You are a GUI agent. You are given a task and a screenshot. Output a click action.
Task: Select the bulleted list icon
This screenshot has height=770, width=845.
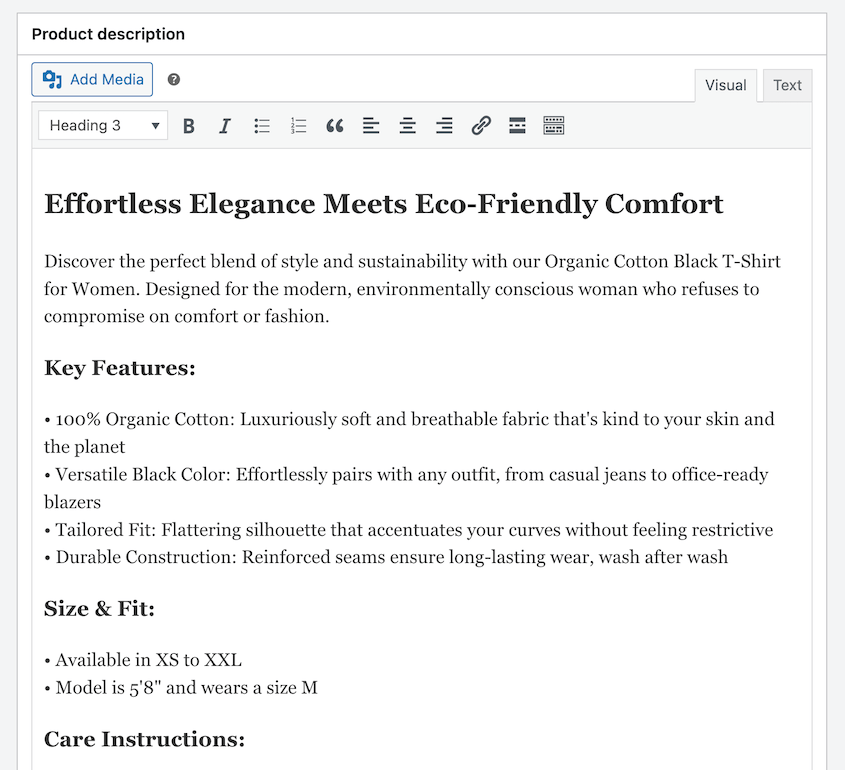tap(262, 125)
